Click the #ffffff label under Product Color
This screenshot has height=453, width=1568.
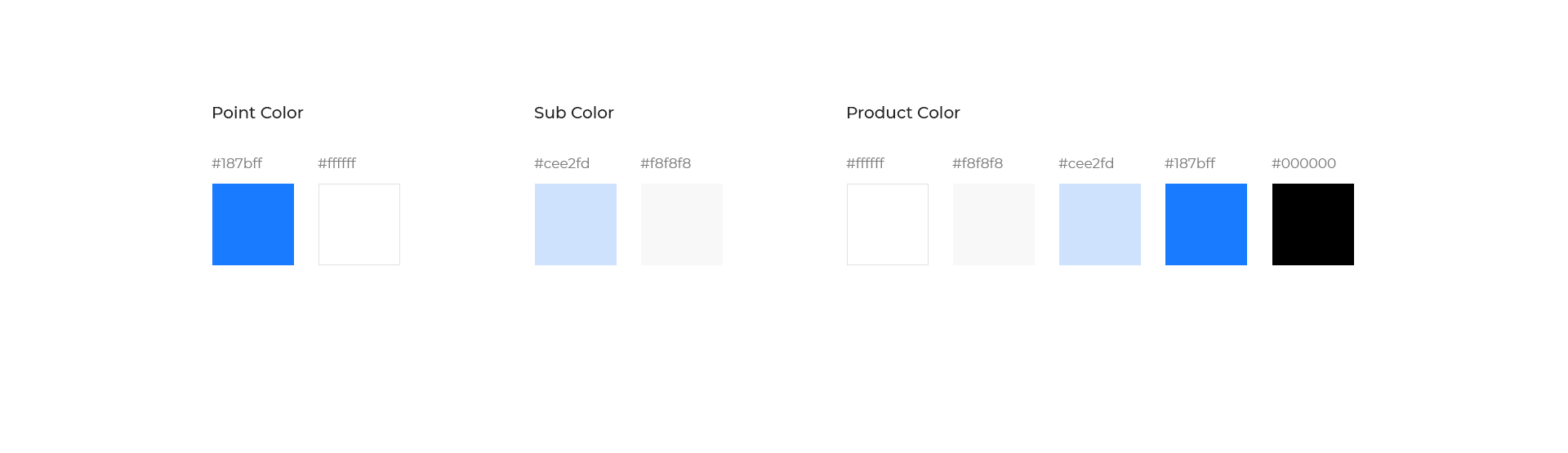coord(866,163)
